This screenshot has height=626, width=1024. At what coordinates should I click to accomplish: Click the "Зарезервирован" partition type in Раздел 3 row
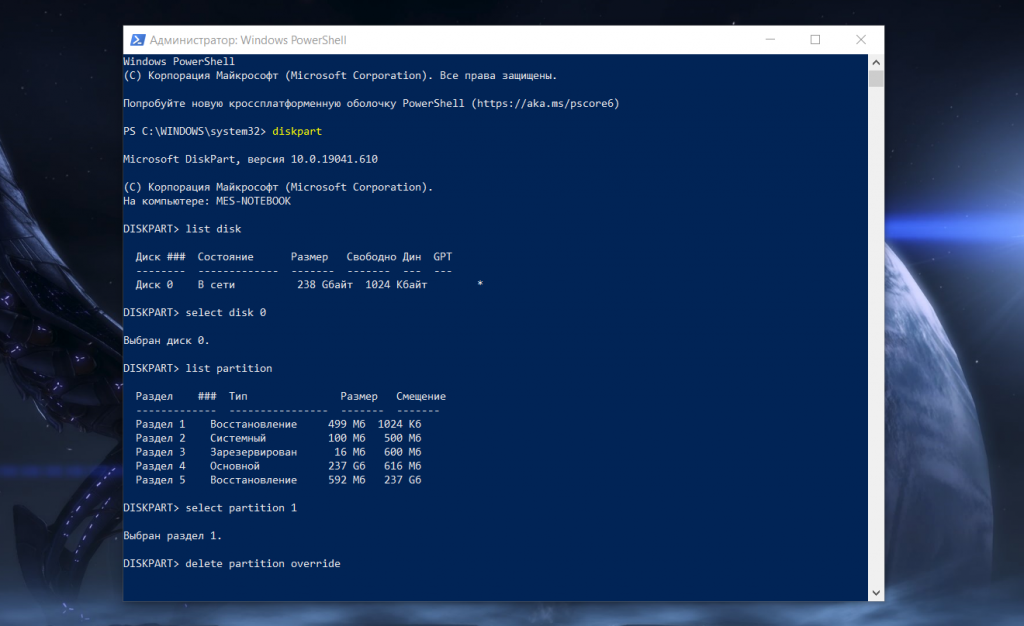253,452
